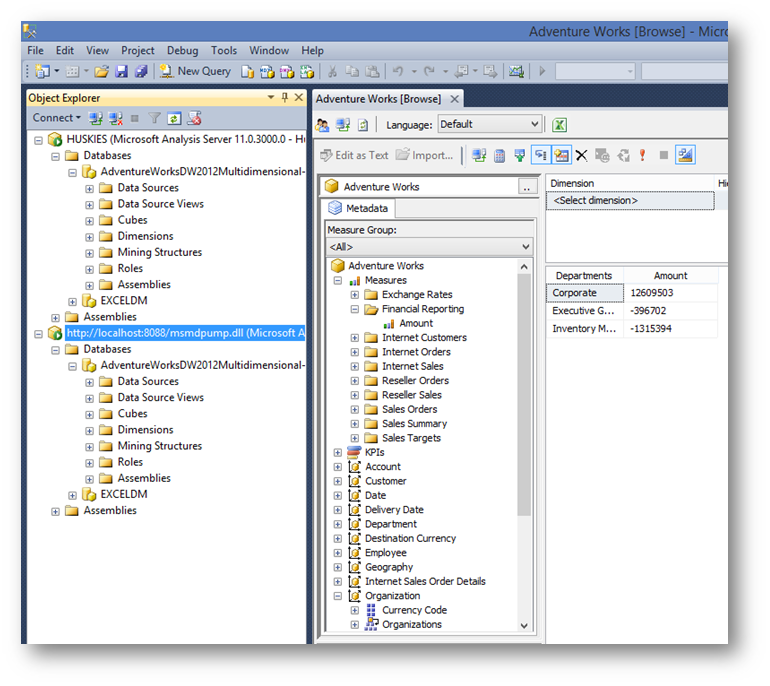This screenshot has width=770, height=686.
Task: Click the Delete X icon in query toolbar
Action: tap(581, 156)
